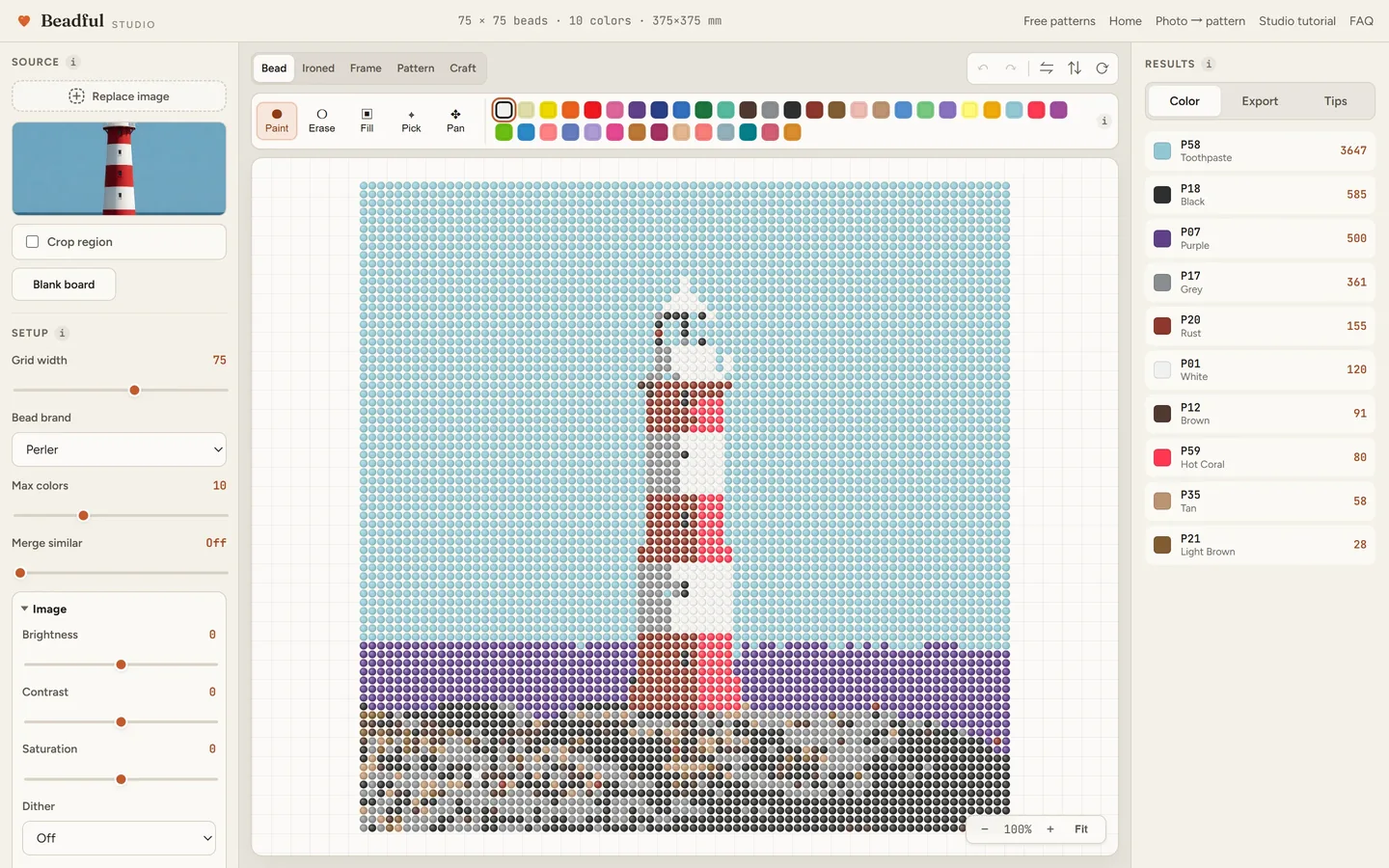This screenshot has height=868, width=1389.
Task: Open the Craft view tab
Action: click(463, 68)
